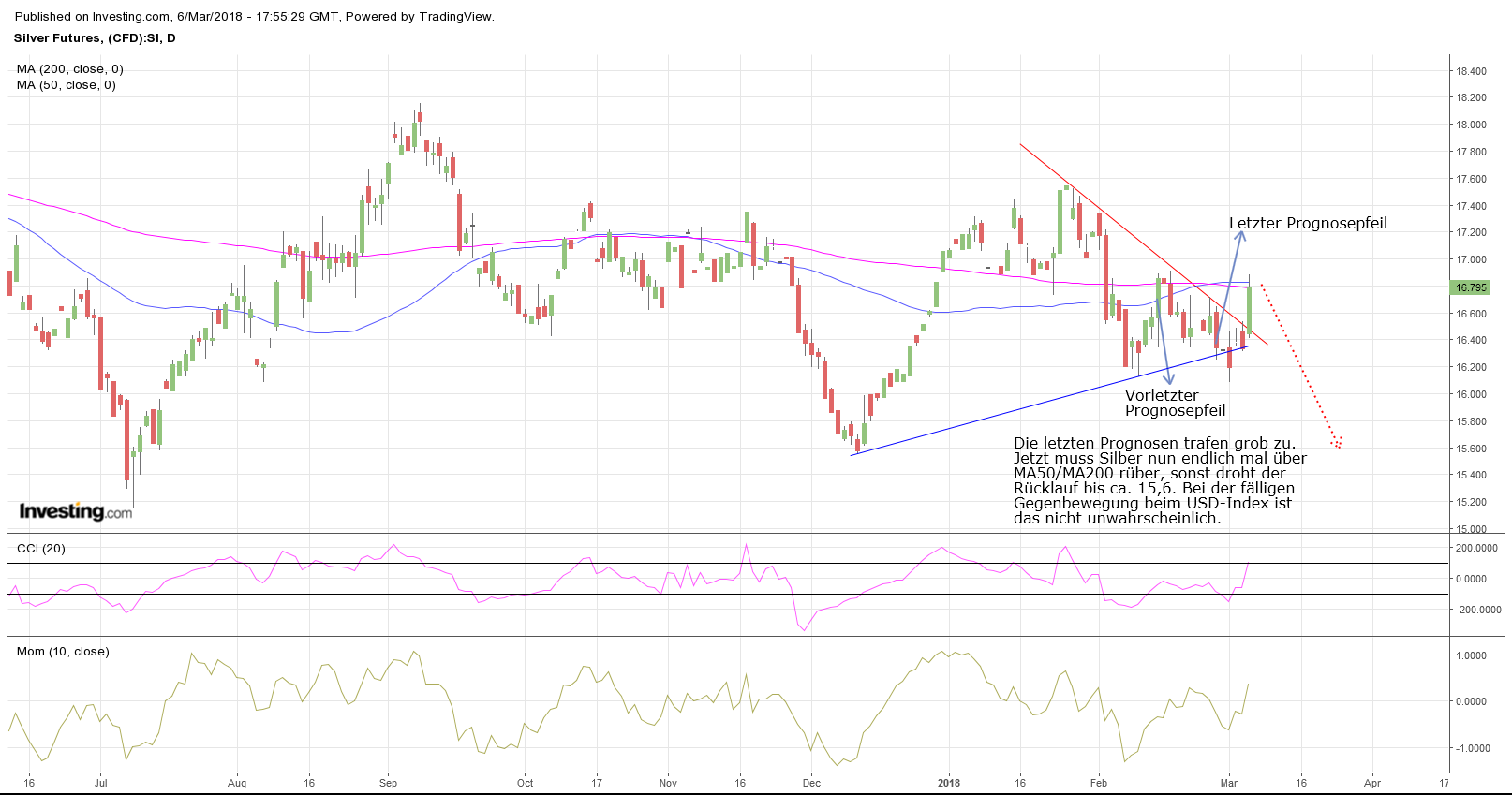
Task: Click the Investing.com logo watermark
Action: point(76,511)
